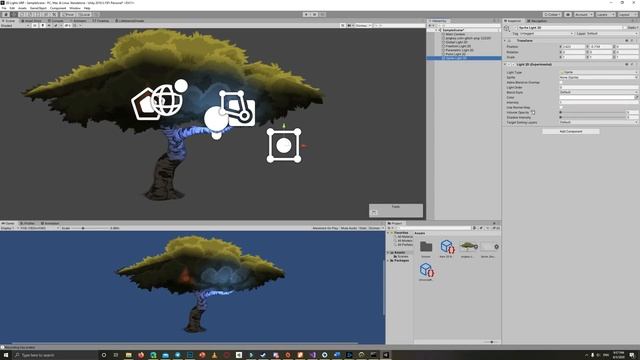Image resolution: width=640 pixels, height=360 pixels.
Task: Toggle Local handle rotation button
Action: pos(84,14)
